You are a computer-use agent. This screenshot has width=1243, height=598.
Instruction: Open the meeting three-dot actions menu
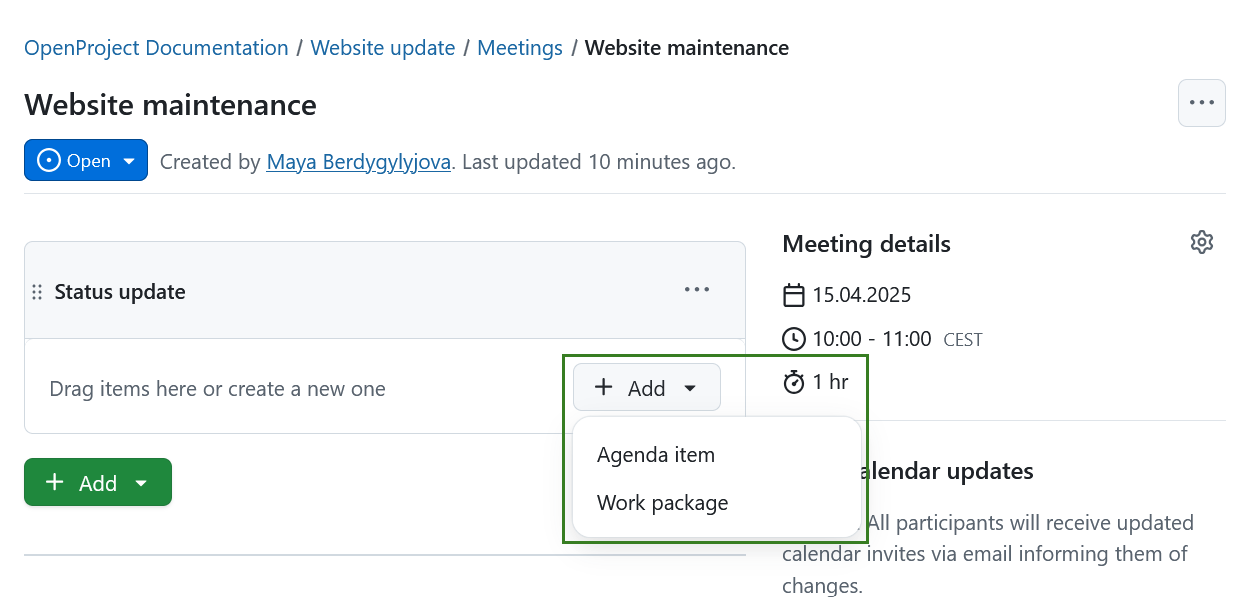pos(1201,103)
